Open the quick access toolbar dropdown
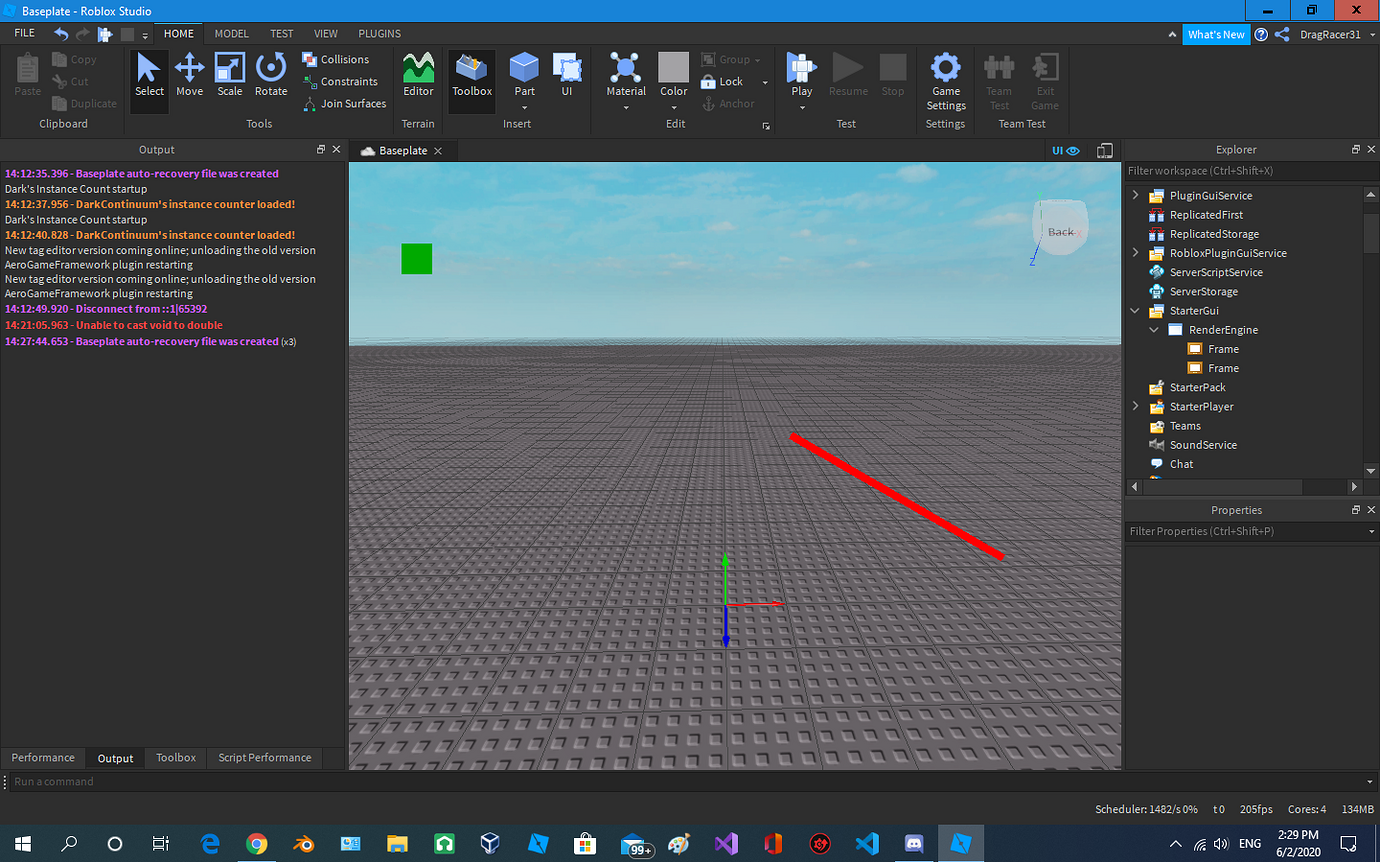This screenshot has width=1380, height=862. pos(145,35)
